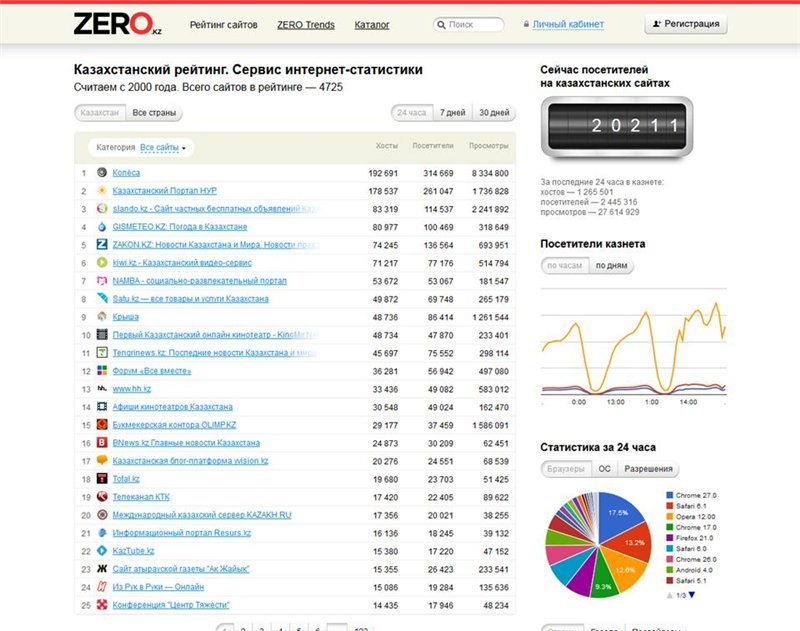The image size is (800, 631).
Task: Open Личный кабинет link
Action: pos(568,24)
